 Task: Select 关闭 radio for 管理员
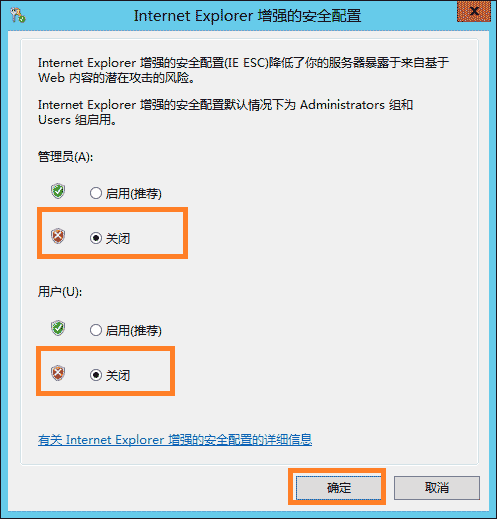point(96,238)
